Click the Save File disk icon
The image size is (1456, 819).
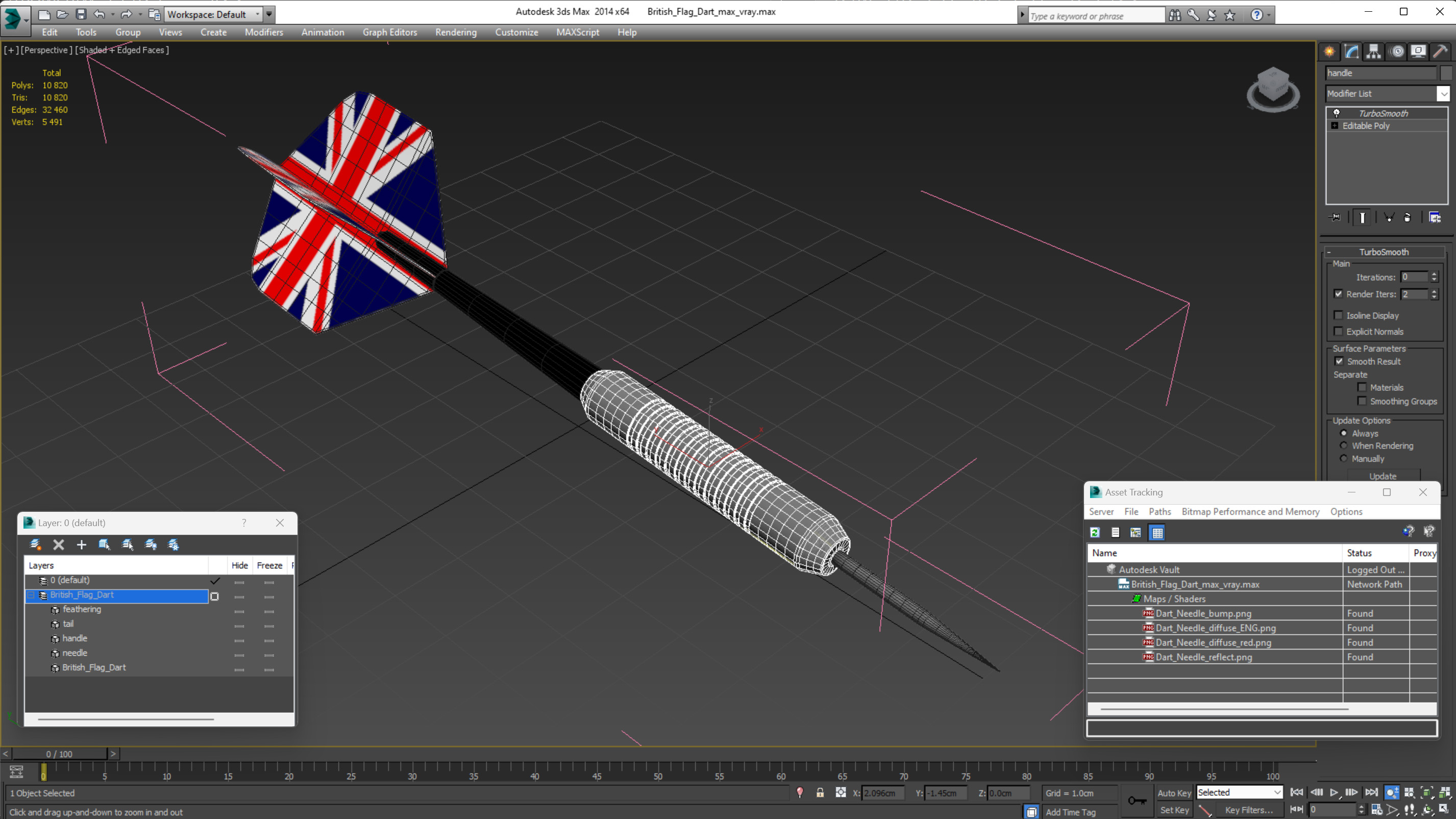pos(81,14)
